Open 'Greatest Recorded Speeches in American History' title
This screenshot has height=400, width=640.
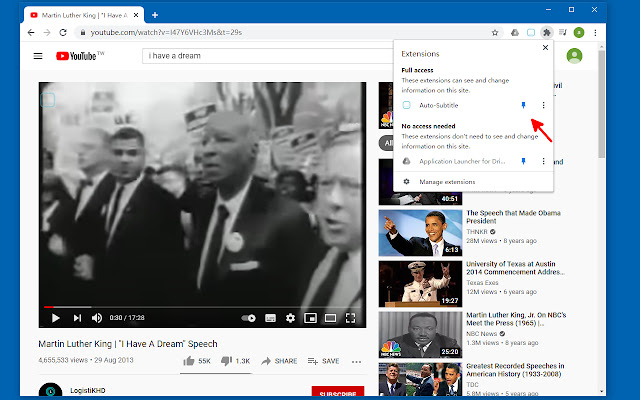pos(515,370)
